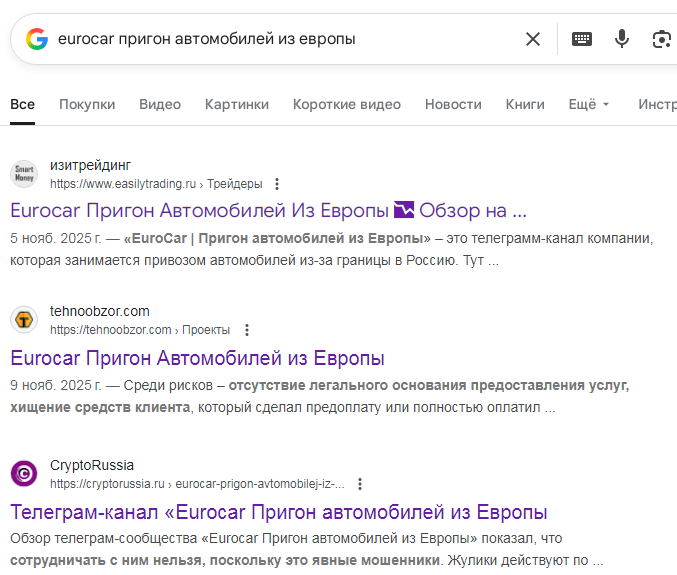Viewport: 677px width, 575px height.
Task: Click the tehnoobzor.com favicon
Action: click(x=24, y=320)
